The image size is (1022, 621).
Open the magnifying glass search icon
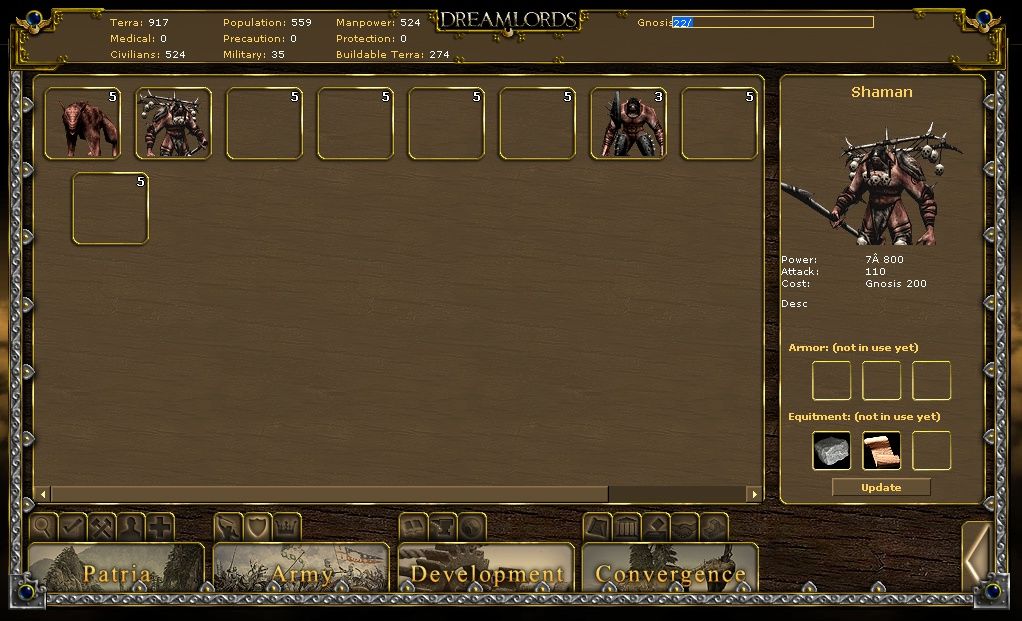click(44, 526)
